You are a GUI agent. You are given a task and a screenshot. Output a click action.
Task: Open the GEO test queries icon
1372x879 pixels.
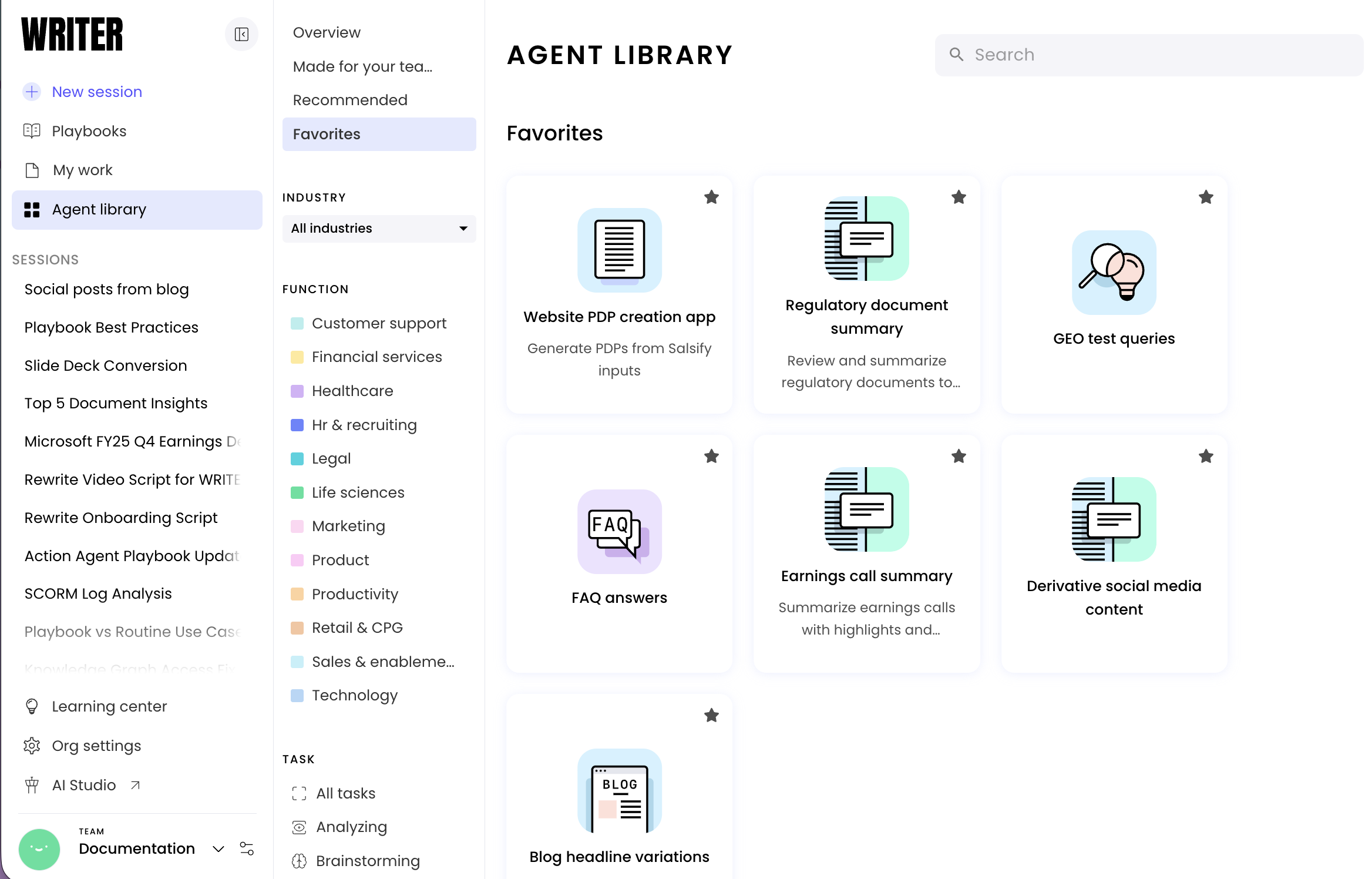[1114, 273]
